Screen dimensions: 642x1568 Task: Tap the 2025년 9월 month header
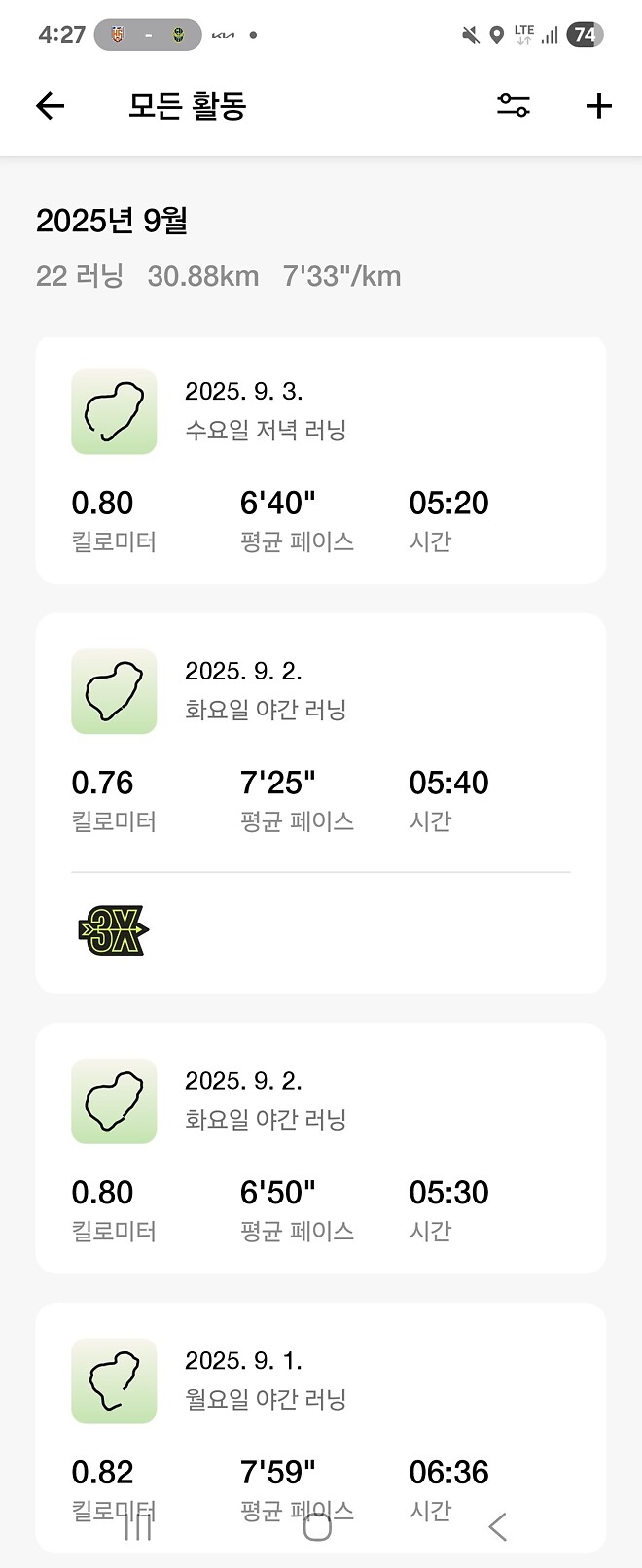(x=113, y=222)
